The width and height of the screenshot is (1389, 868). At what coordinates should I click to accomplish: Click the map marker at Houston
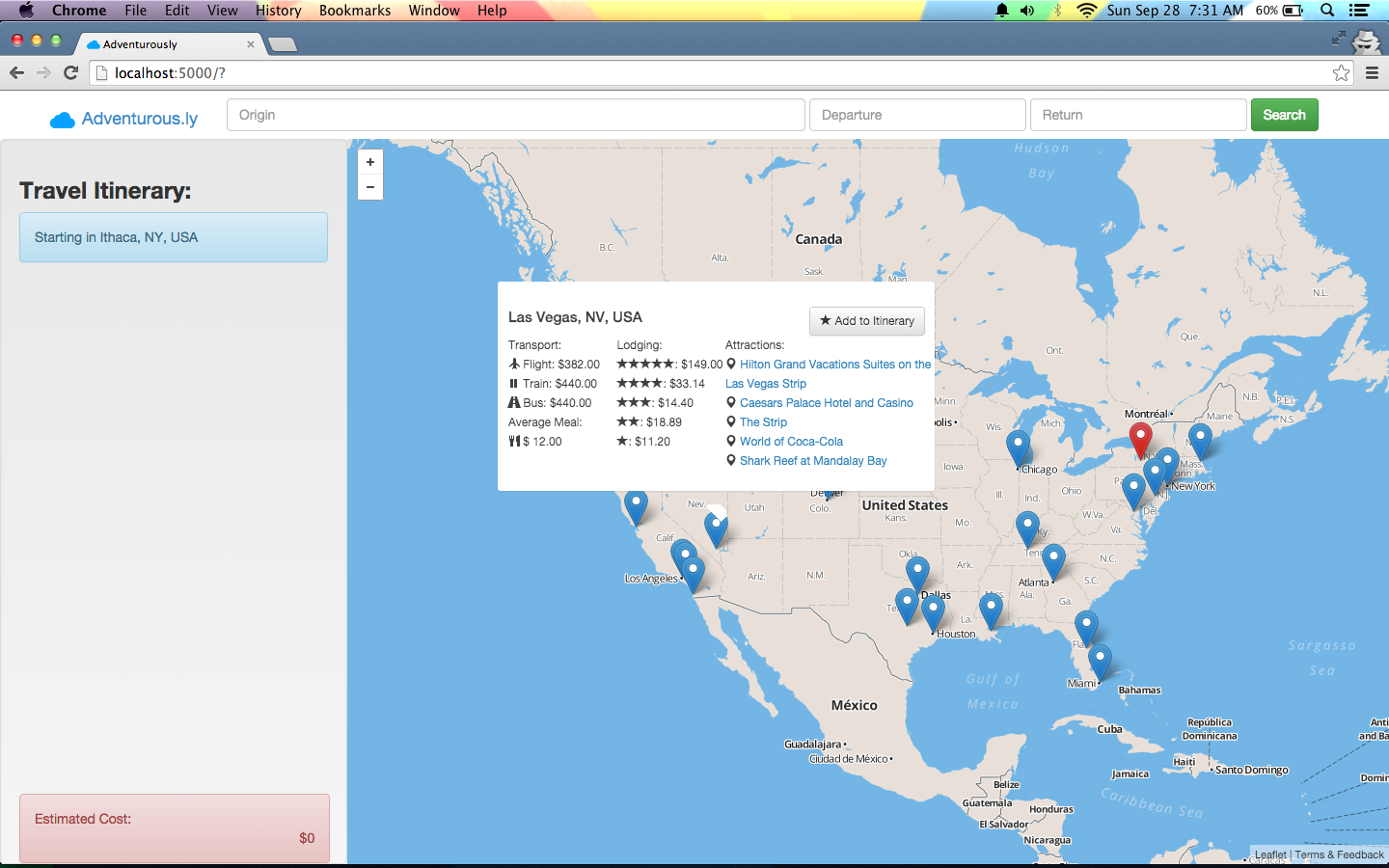pyautogui.click(x=933, y=612)
